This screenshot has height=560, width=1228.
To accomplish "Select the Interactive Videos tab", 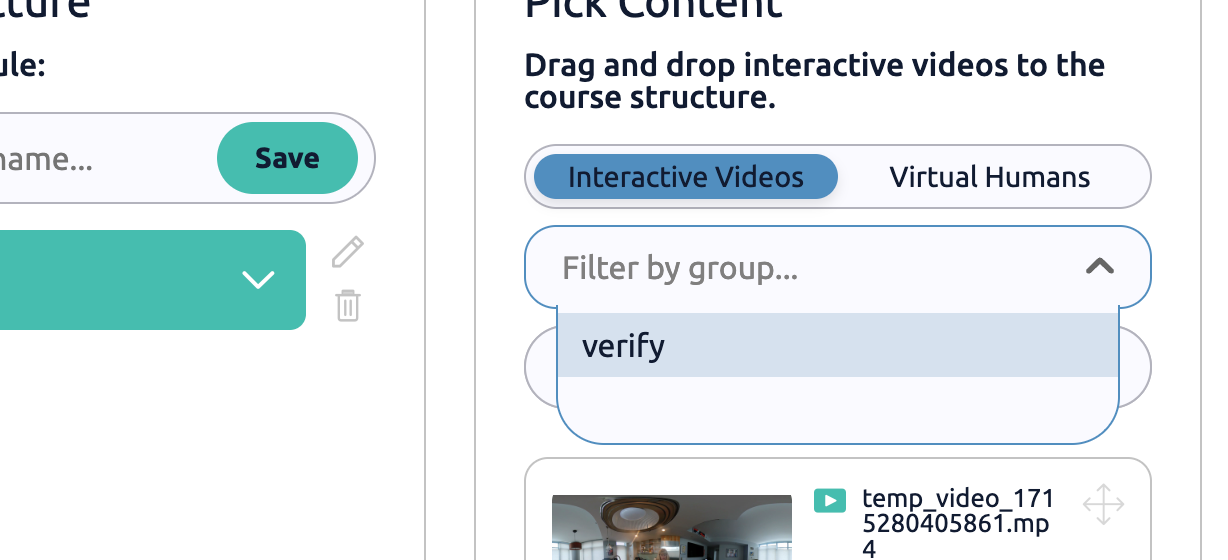I will pyautogui.click(x=685, y=178).
